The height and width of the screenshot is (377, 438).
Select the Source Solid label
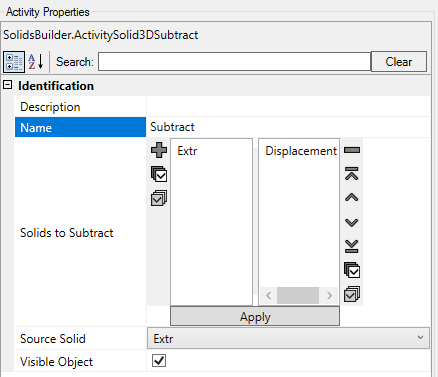point(53,339)
